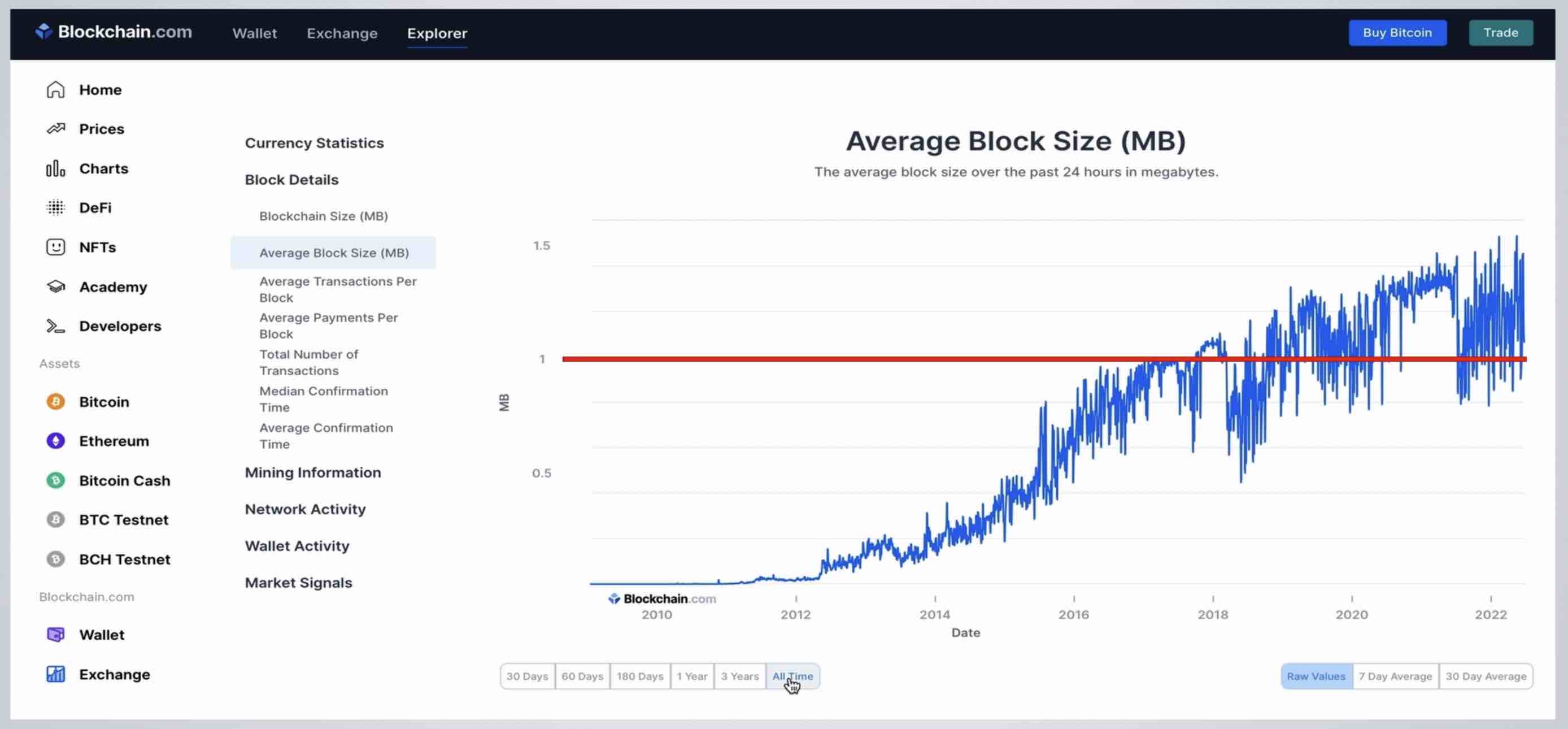Click the Buy Bitcoin button
Screen dimensions: 1568x729
click(1397, 32)
